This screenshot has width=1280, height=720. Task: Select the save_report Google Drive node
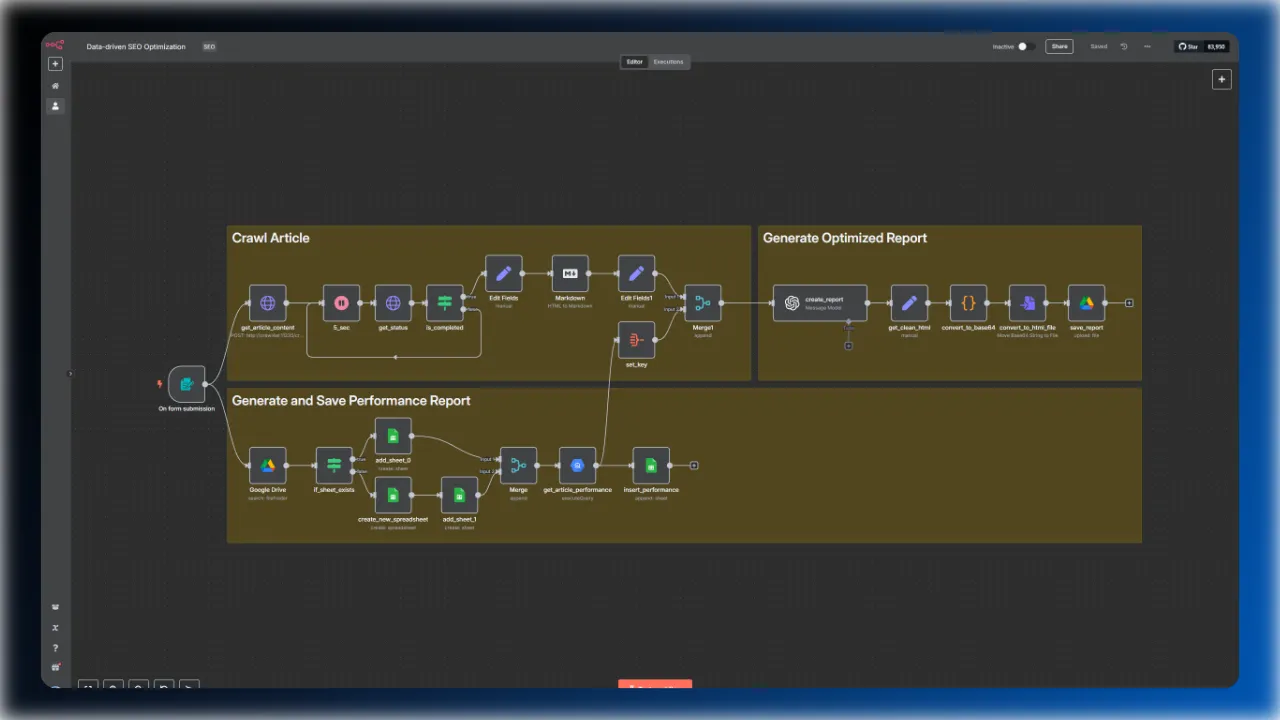1087,303
